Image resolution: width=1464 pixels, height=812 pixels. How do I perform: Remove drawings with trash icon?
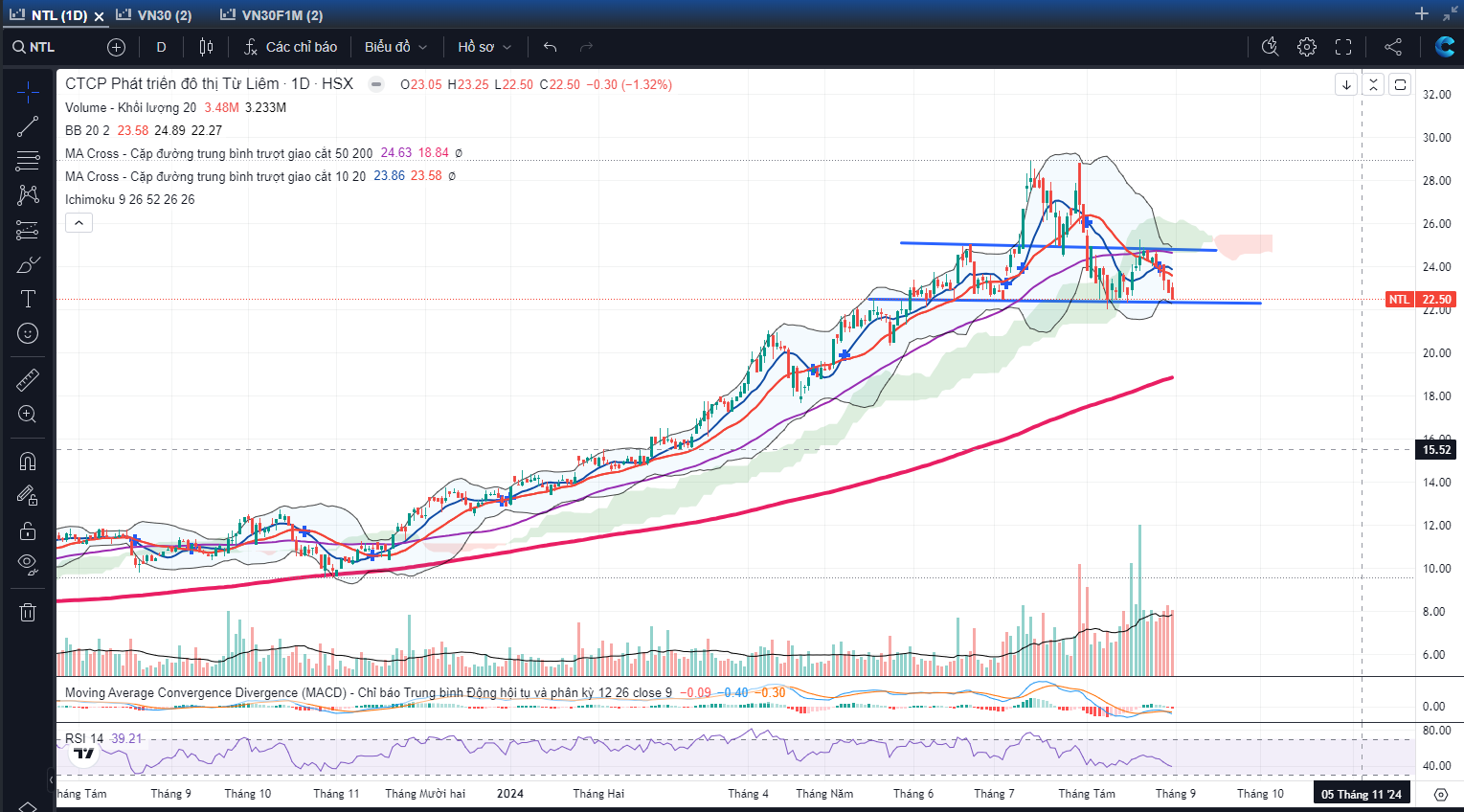(x=28, y=612)
